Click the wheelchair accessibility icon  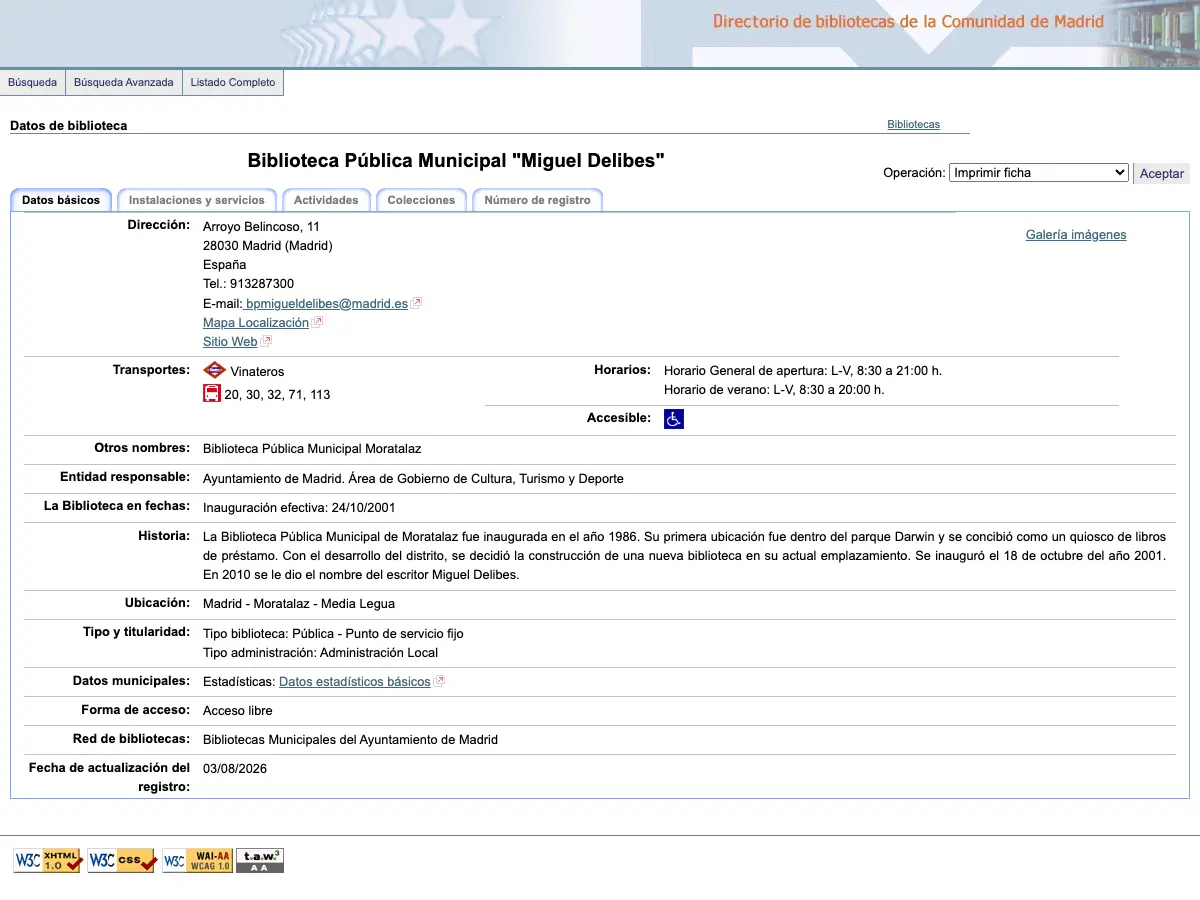click(674, 419)
